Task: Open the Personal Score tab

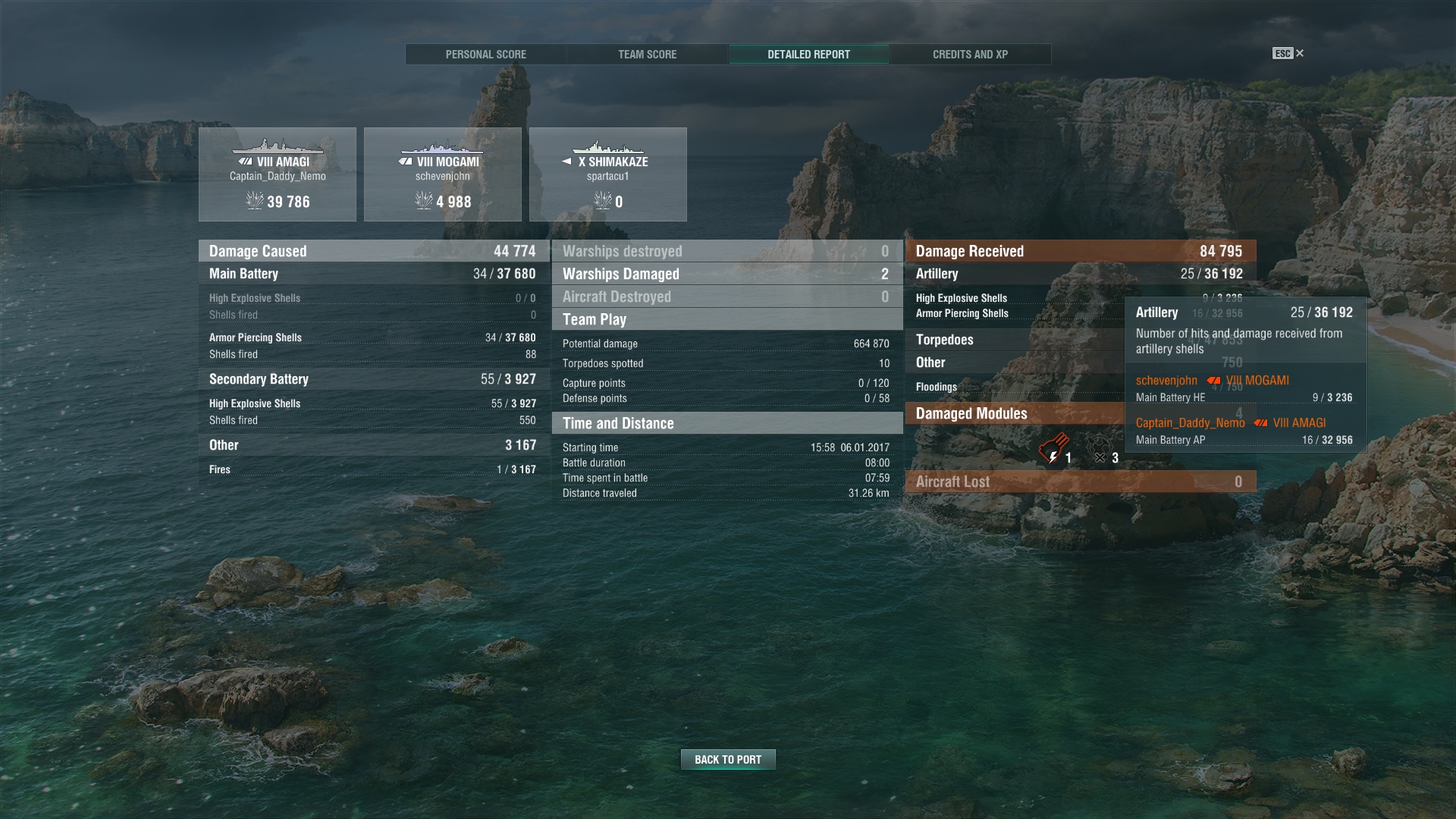Action: pyautogui.click(x=486, y=55)
